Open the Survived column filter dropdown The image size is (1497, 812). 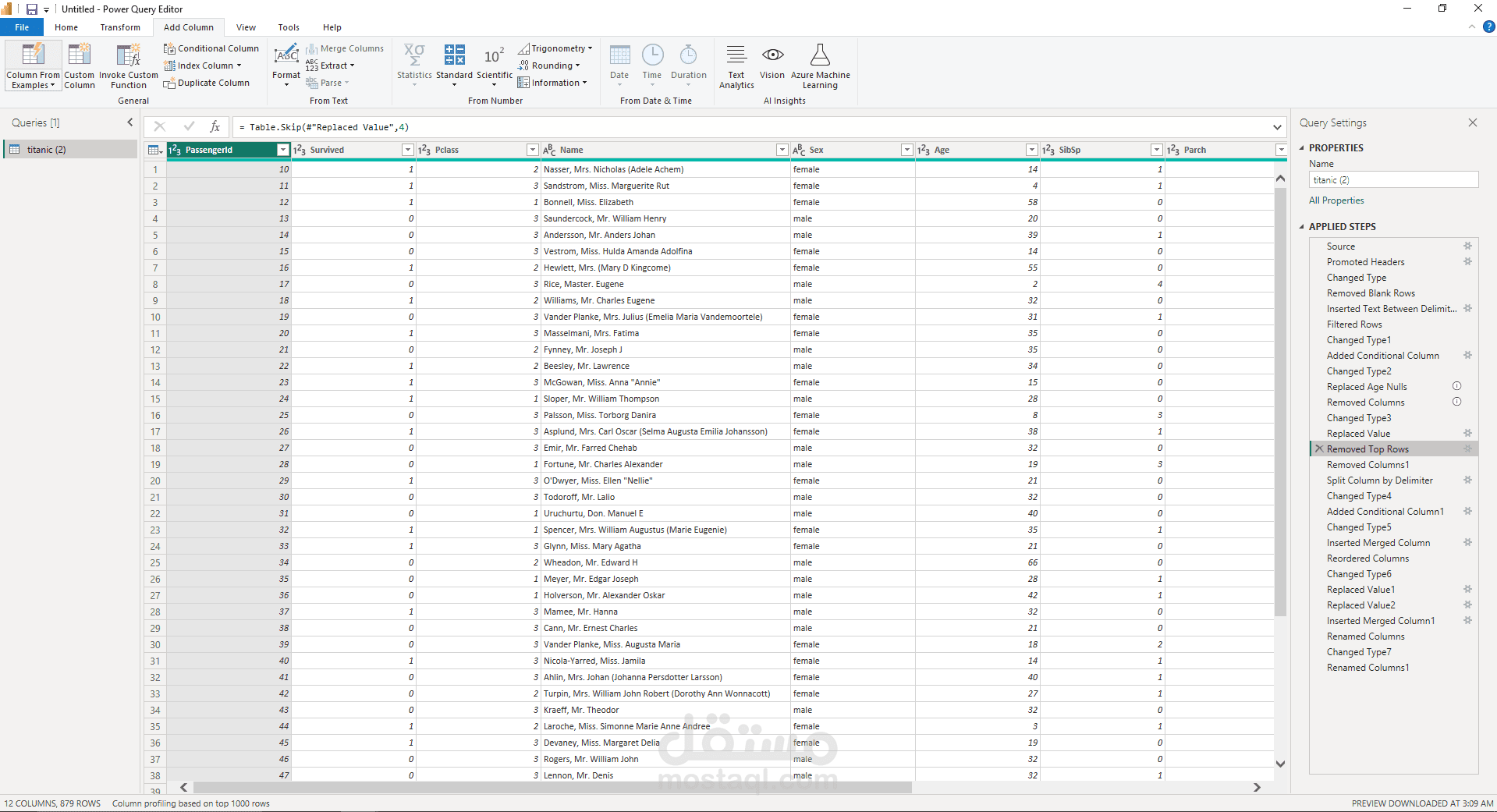pos(407,150)
